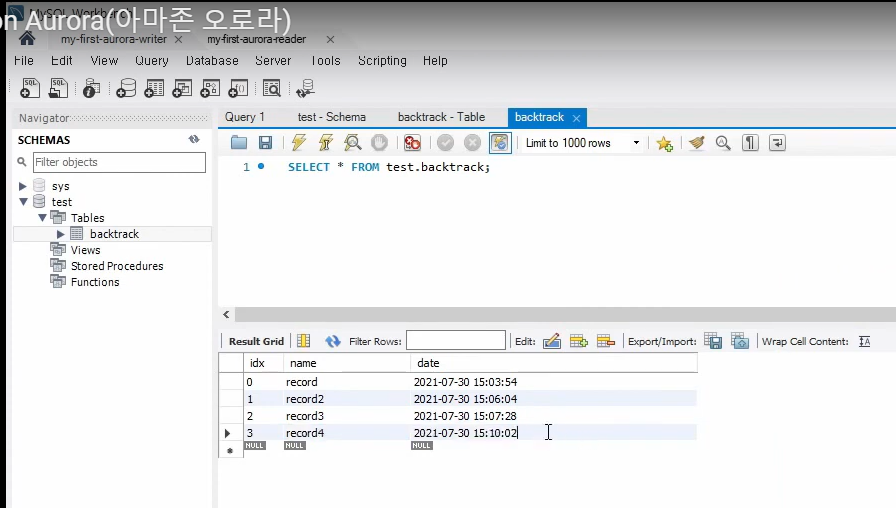Show invisible characters pilcrow icon
Image resolution: width=896 pixels, height=508 pixels.
pos(750,143)
